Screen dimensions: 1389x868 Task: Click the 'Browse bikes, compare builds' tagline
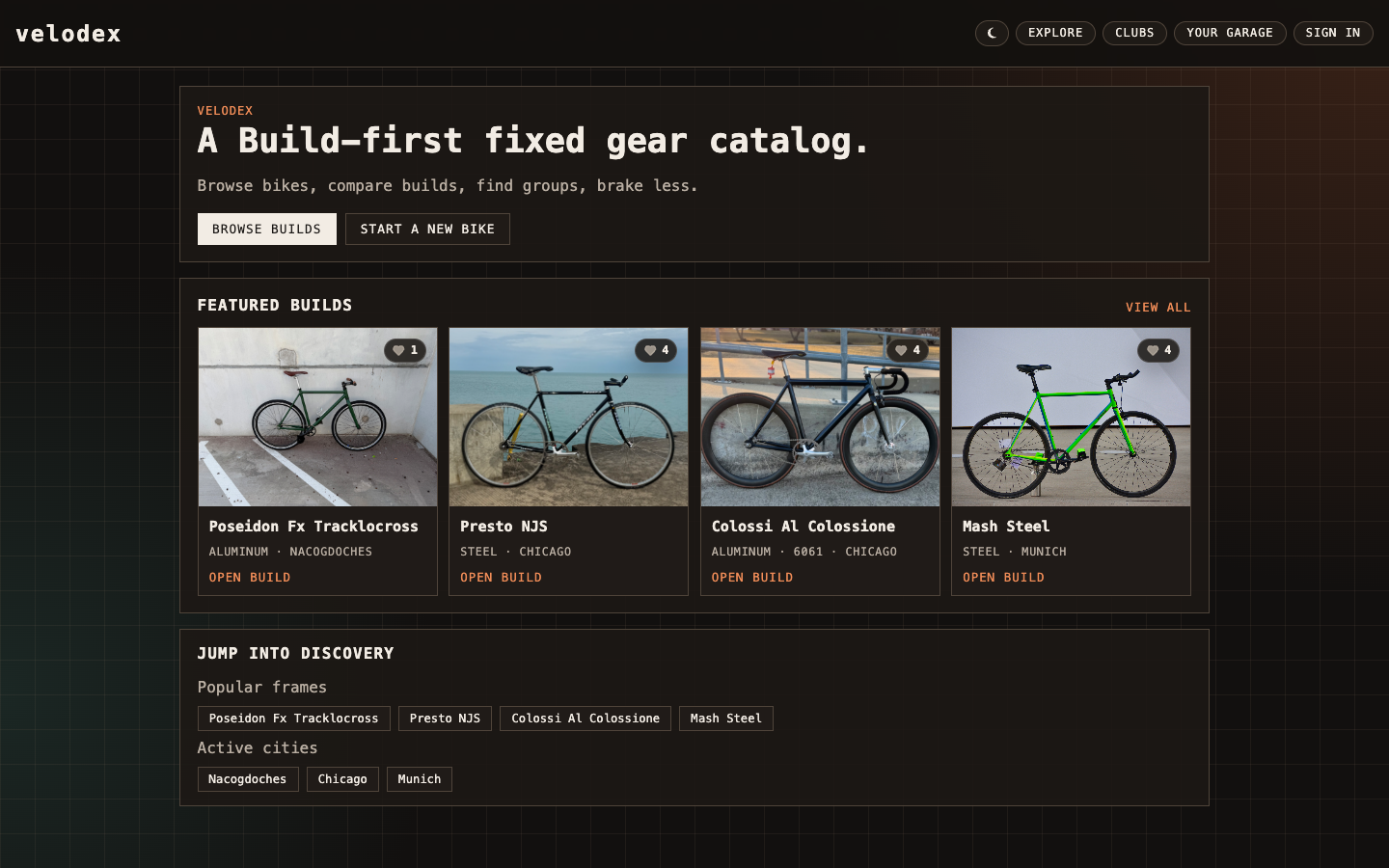(x=448, y=185)
